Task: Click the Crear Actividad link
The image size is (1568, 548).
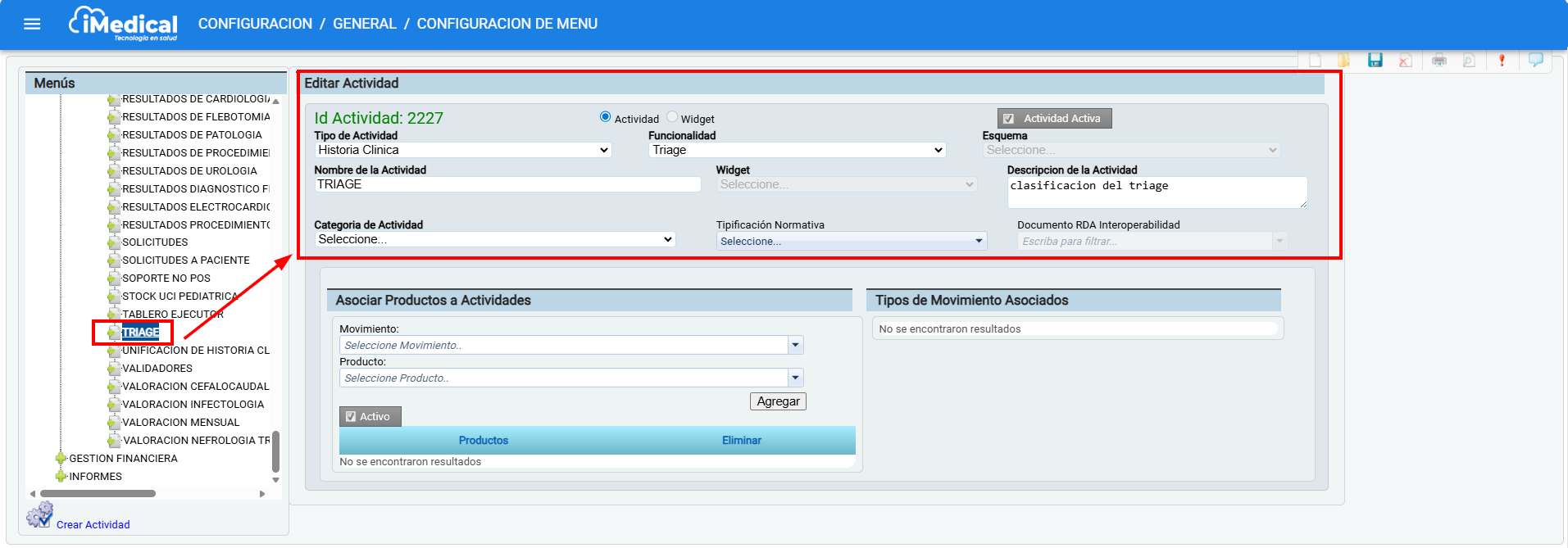Action: coord(93,525)
